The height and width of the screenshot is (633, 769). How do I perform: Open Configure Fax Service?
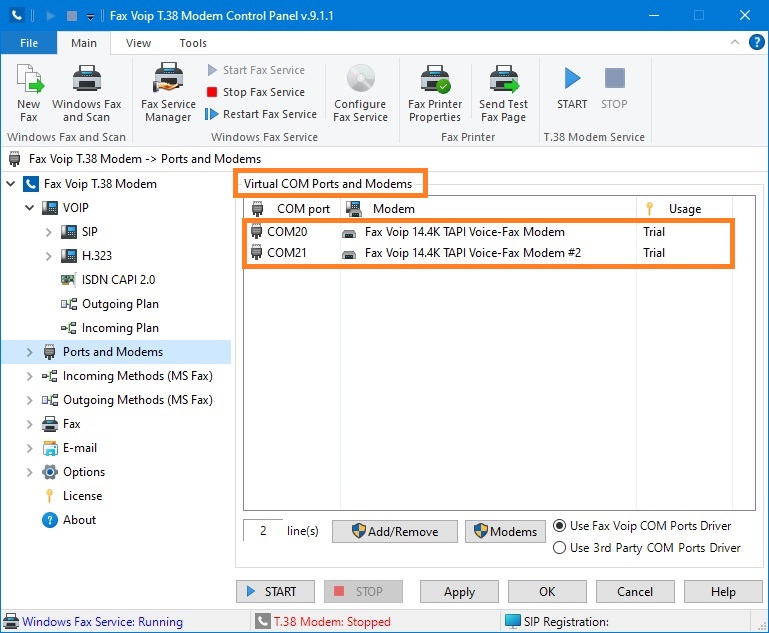pyautogui.click(x=360, y=93)
